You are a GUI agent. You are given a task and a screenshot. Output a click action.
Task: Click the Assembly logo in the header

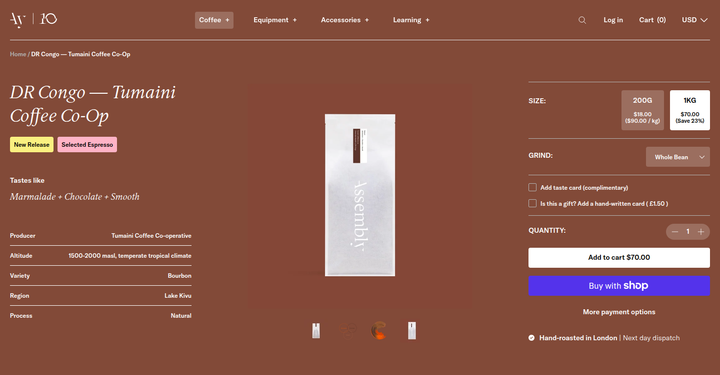(34, 19)
